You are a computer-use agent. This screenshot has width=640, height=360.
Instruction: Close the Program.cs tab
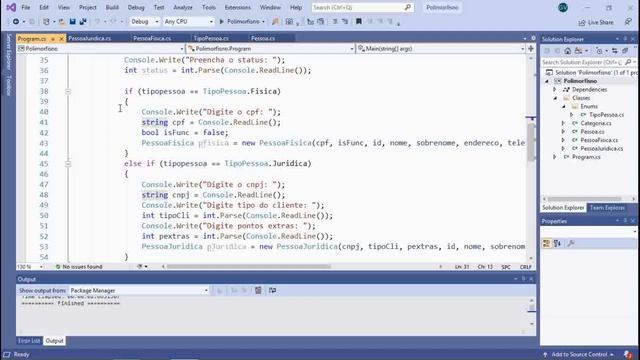pyautogui.click(x=61, y=39)
